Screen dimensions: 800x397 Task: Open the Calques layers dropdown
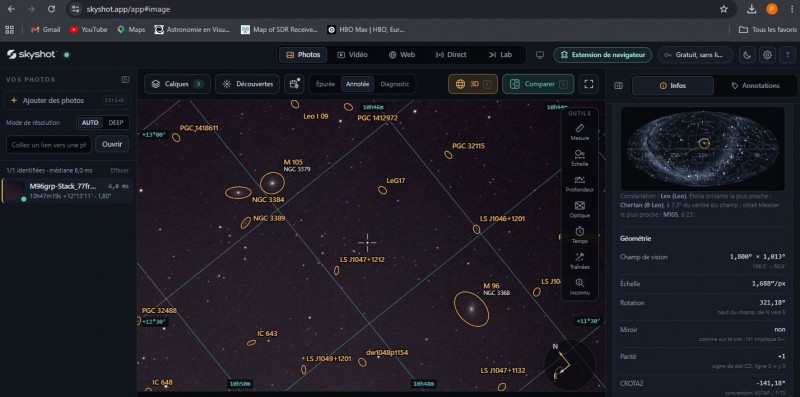click(x=177, y=84)
